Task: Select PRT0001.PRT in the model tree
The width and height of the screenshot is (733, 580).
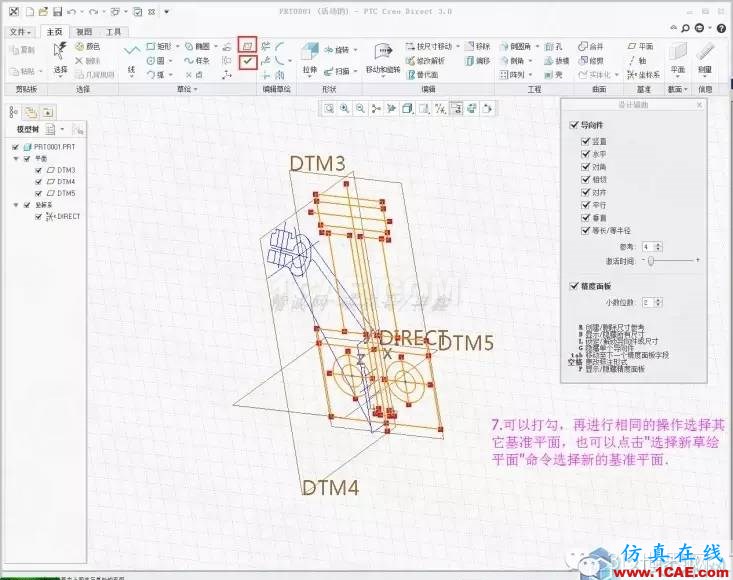Action: click(x=50, y=147)
